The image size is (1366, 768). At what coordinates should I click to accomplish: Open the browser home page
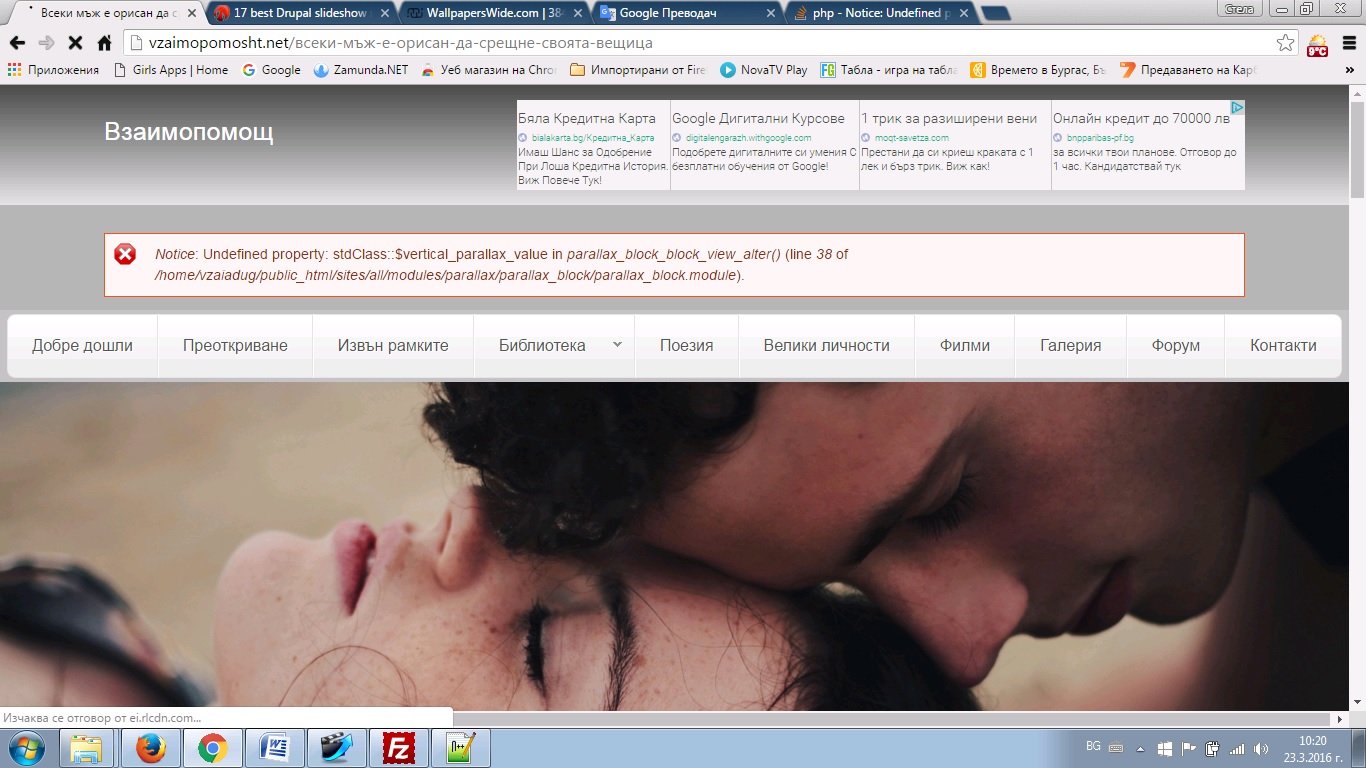point(104,43)
